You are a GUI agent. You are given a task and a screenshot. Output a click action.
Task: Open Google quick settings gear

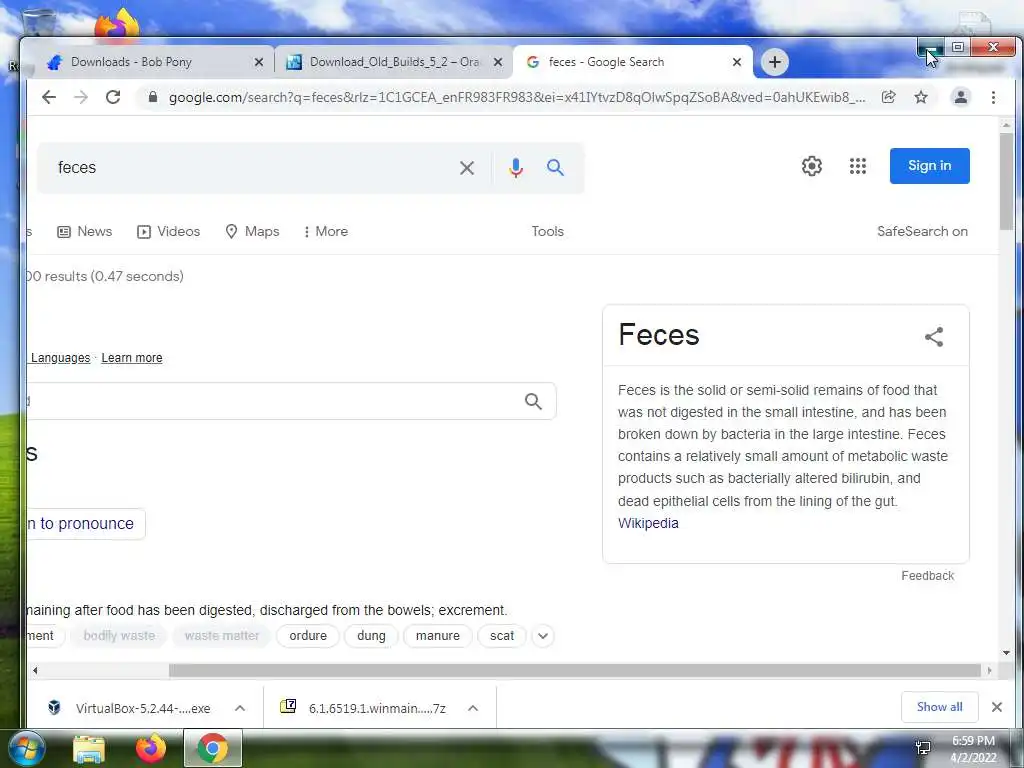[x=812, y=166]
